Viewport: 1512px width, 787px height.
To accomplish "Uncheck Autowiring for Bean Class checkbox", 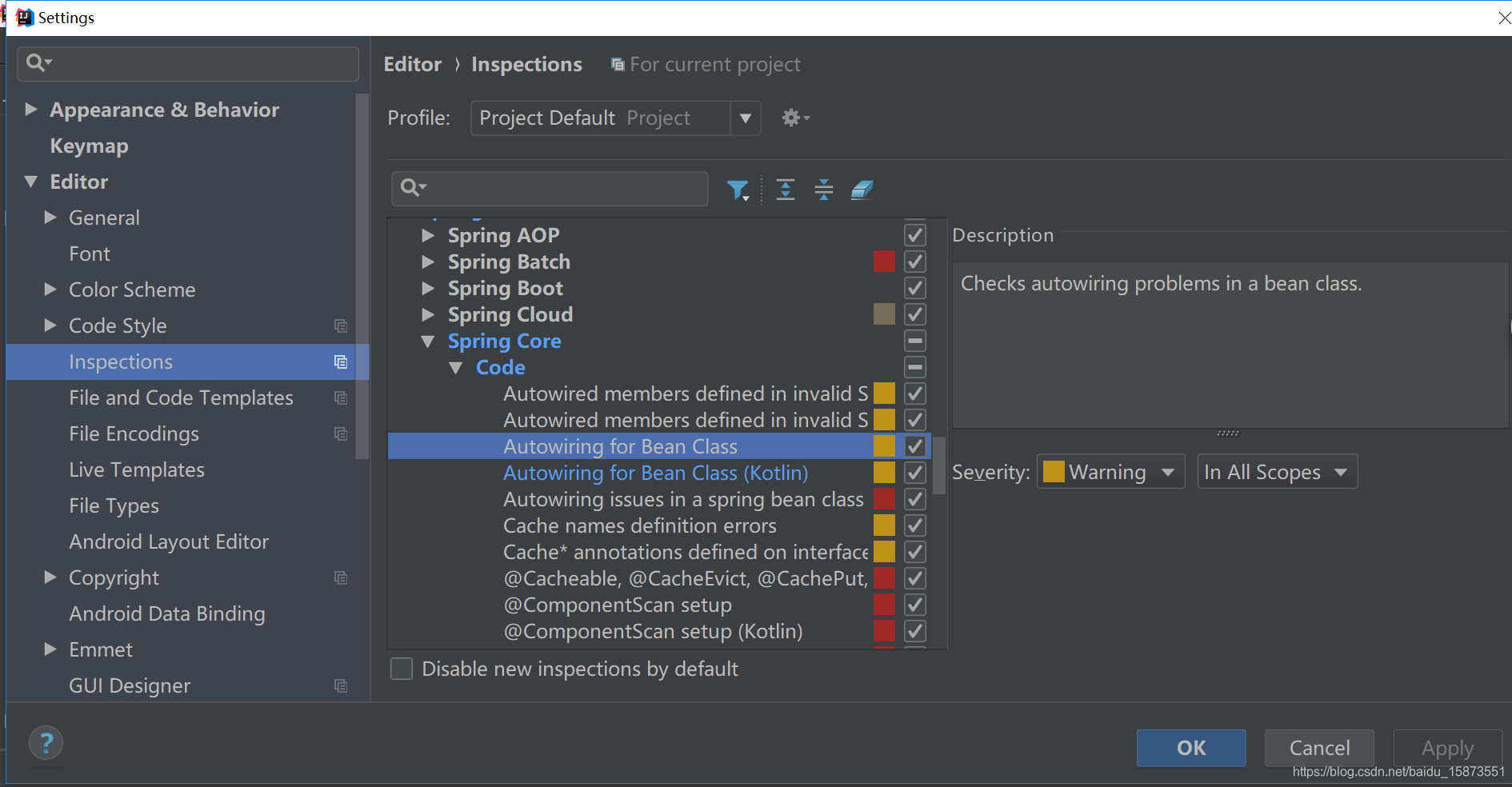I will coord(915,446).
